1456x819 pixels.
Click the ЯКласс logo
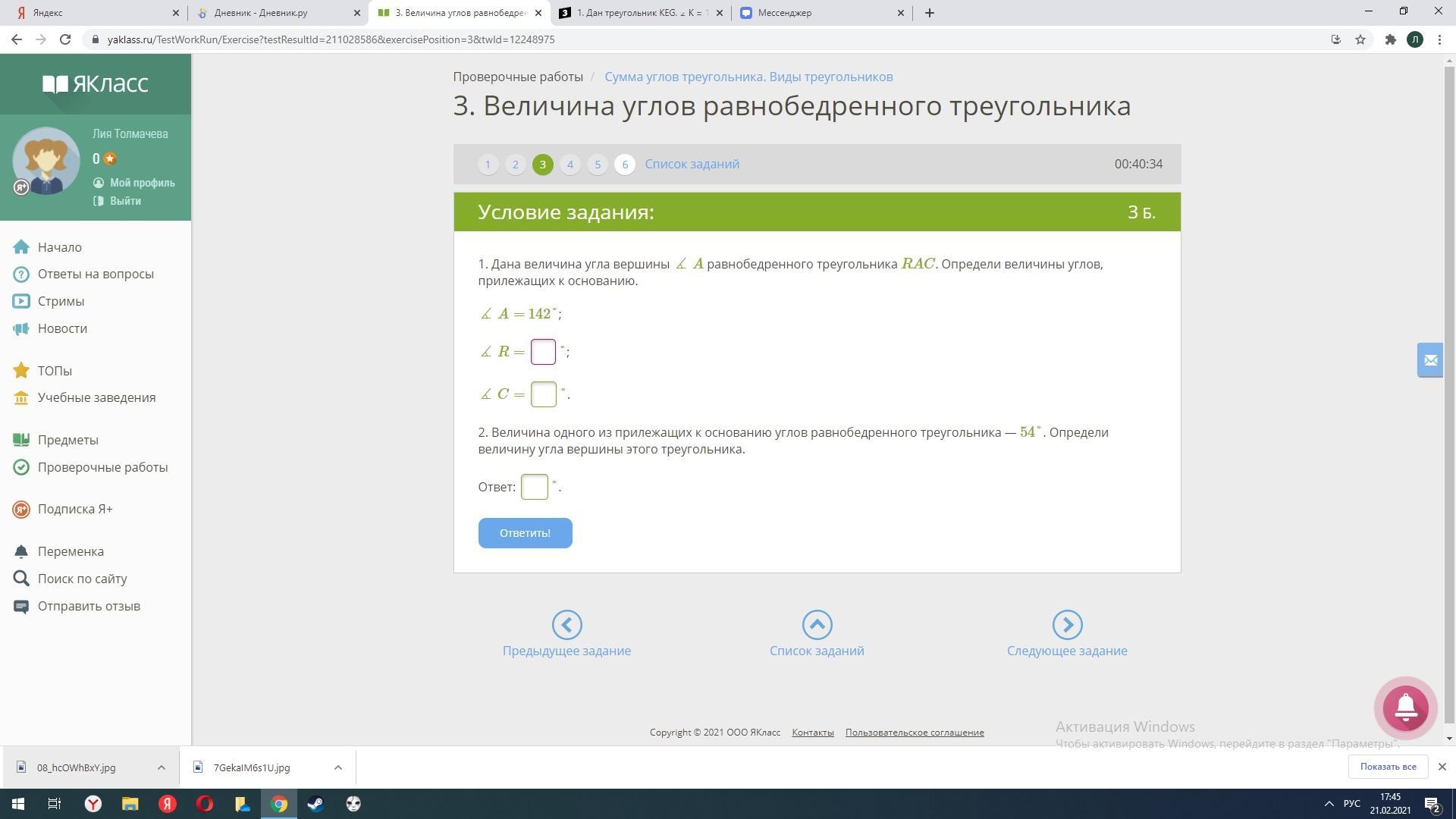[x=96, y=83]
